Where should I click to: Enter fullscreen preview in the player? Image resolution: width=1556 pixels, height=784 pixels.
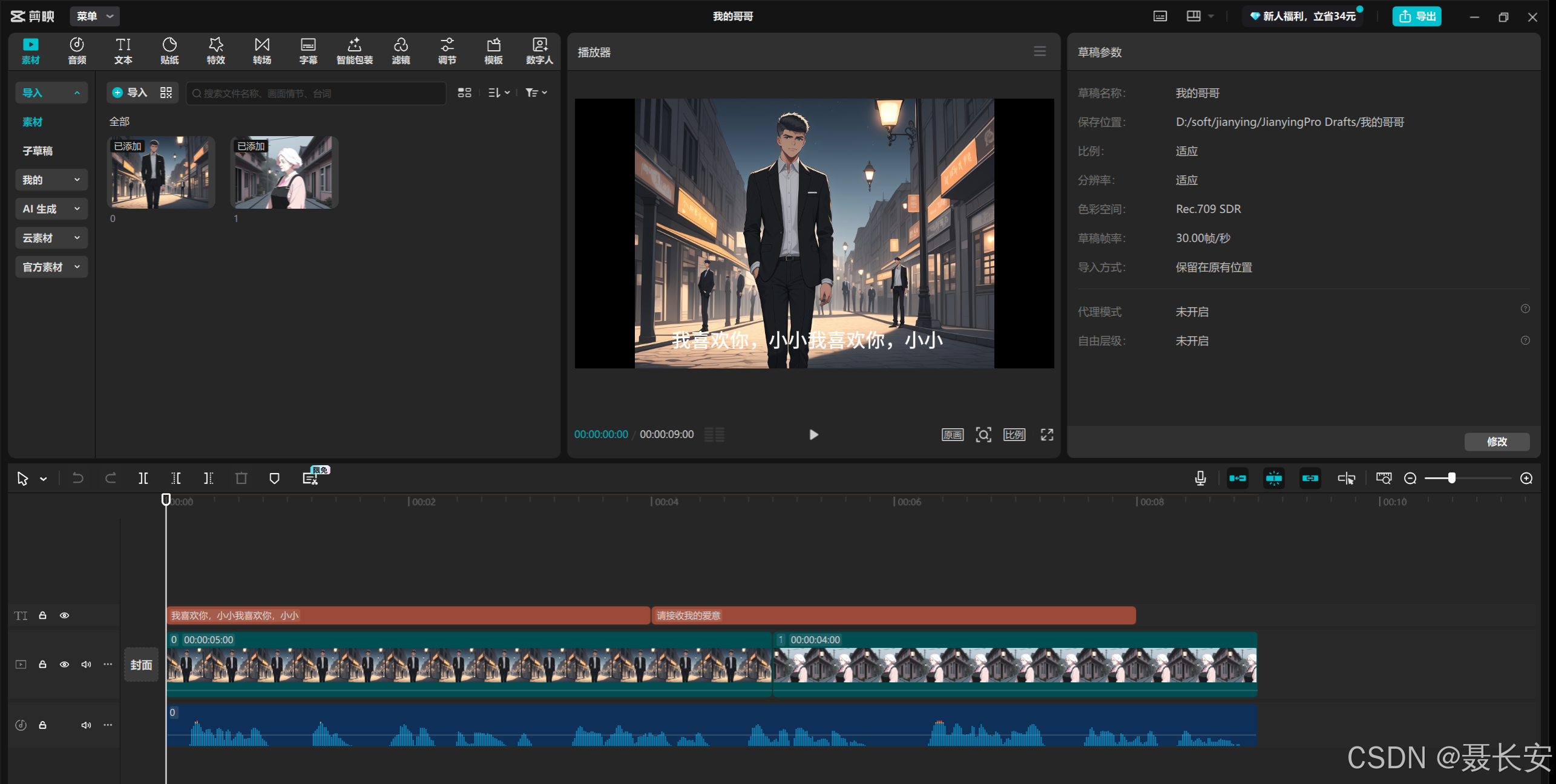(x=1046, y=434)
